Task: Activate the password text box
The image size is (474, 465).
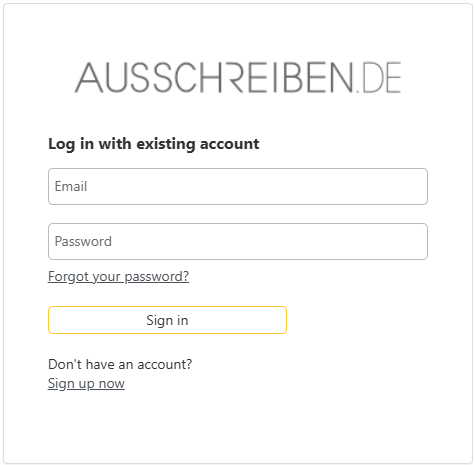Action: 238,241
